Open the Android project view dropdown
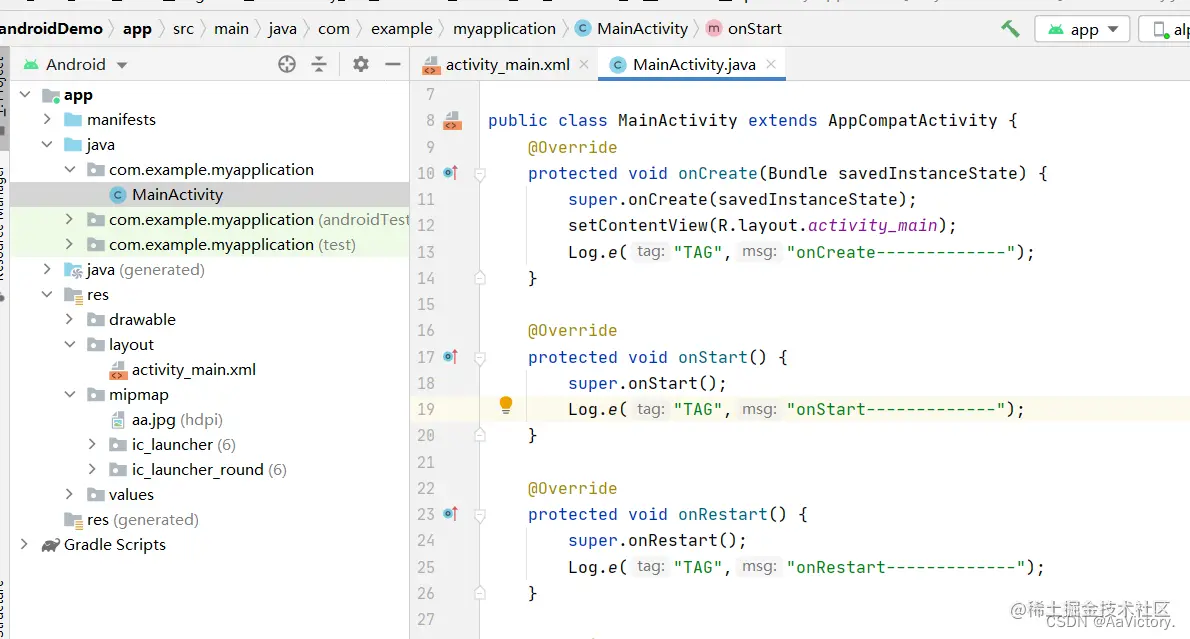 coord(75,65)
